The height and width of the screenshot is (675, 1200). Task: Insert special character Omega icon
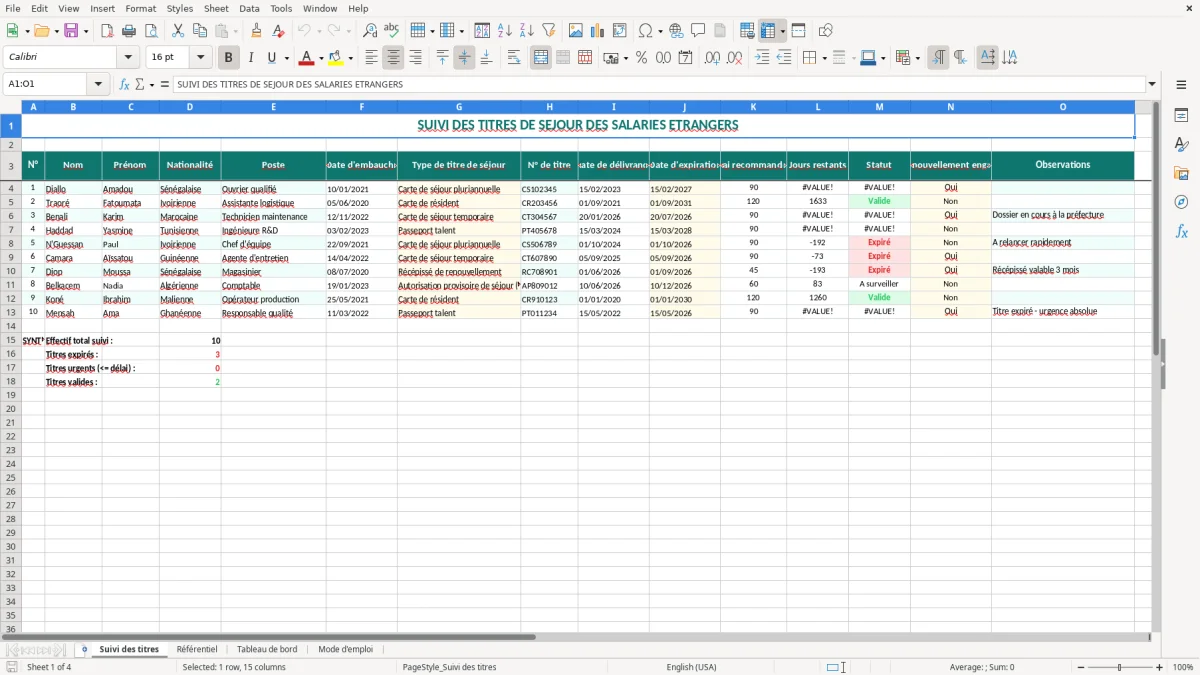click(645, 31)
